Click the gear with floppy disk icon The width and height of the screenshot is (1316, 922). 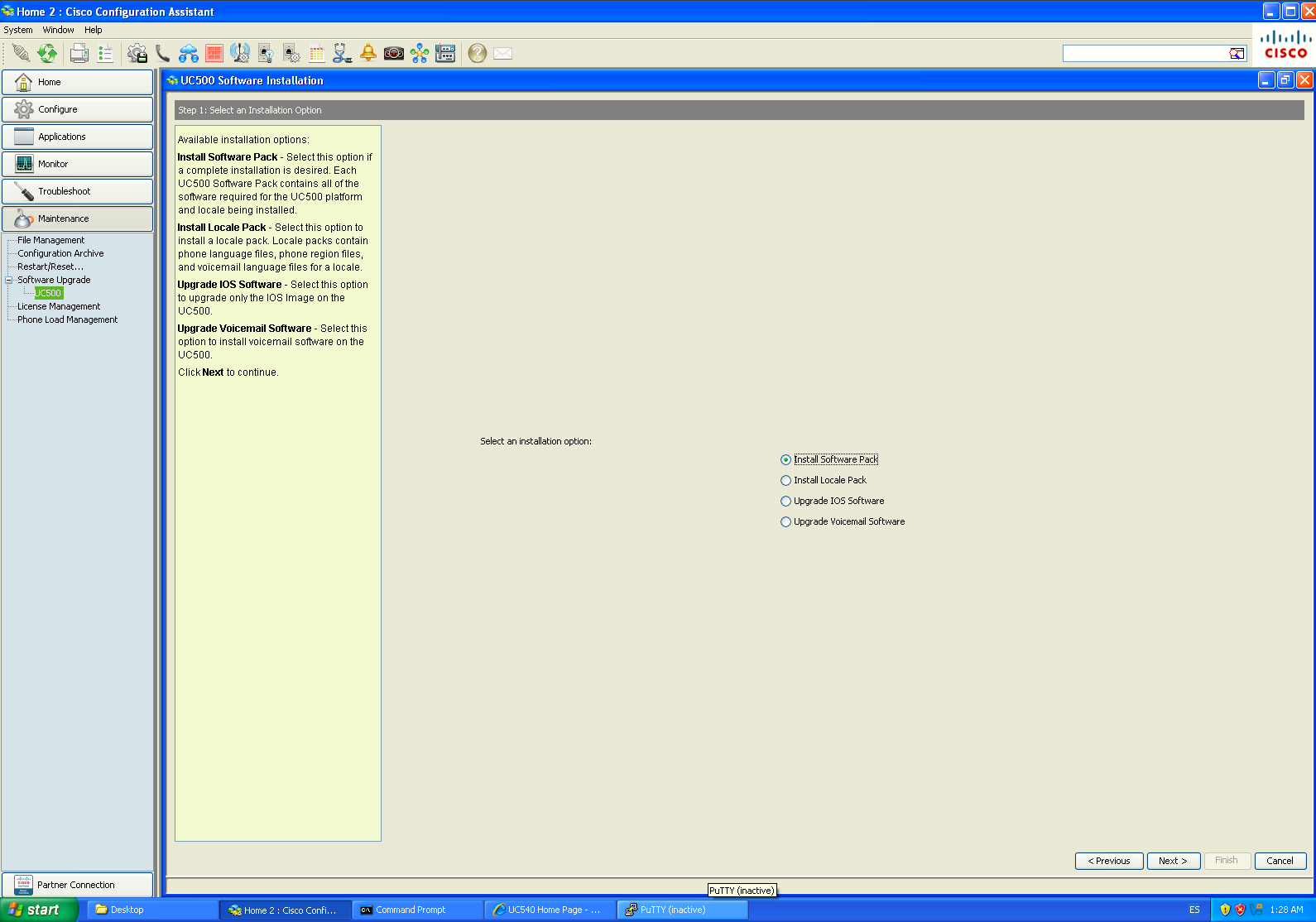click(137, 54)
